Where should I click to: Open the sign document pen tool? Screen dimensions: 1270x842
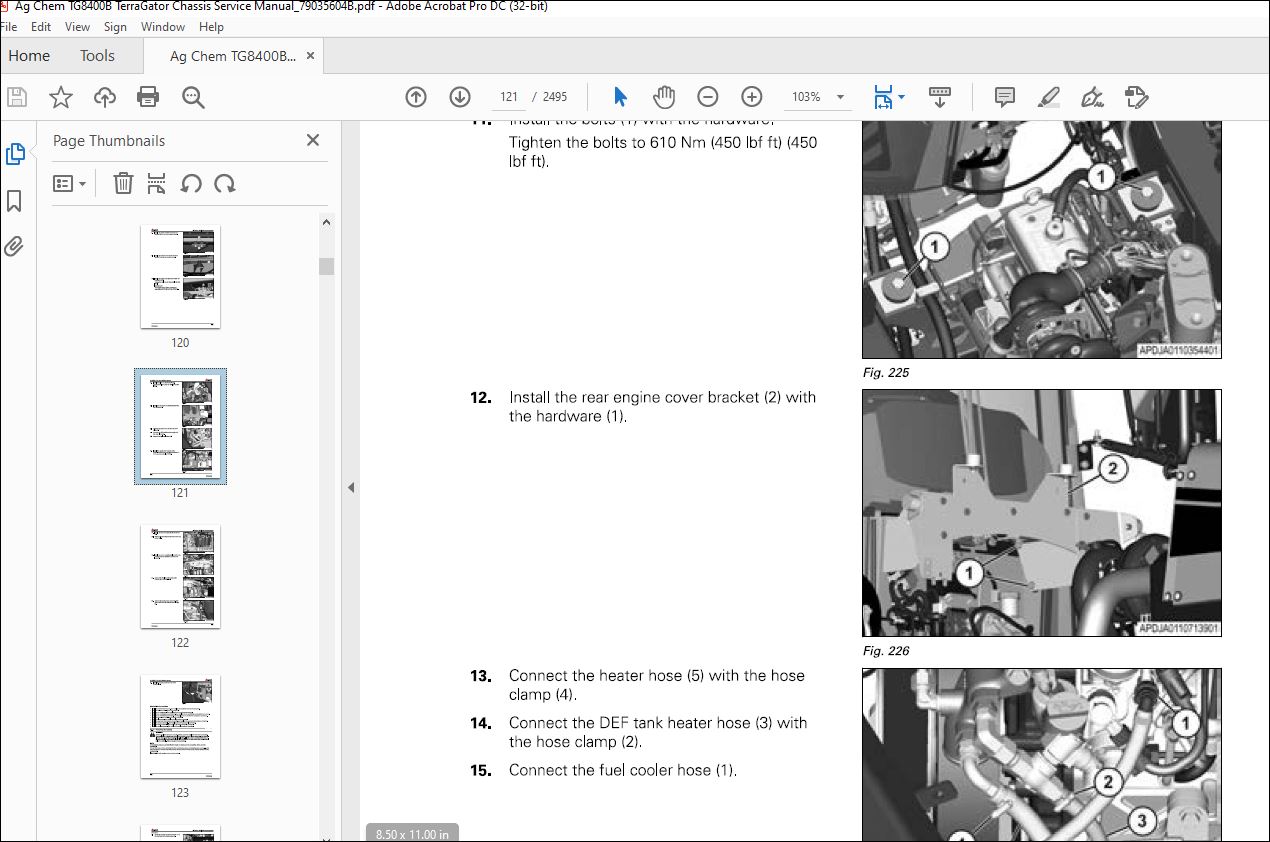coord(1092,97)
